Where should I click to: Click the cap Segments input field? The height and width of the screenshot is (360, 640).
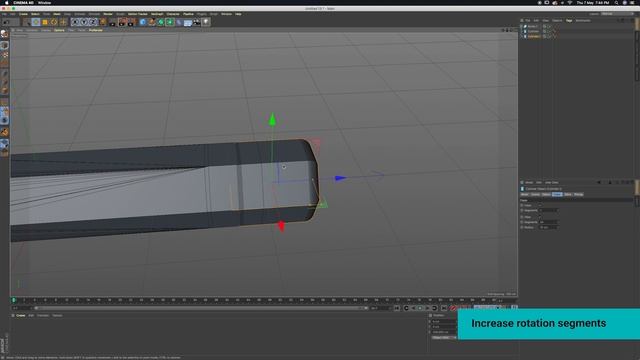tap(549, 211)
